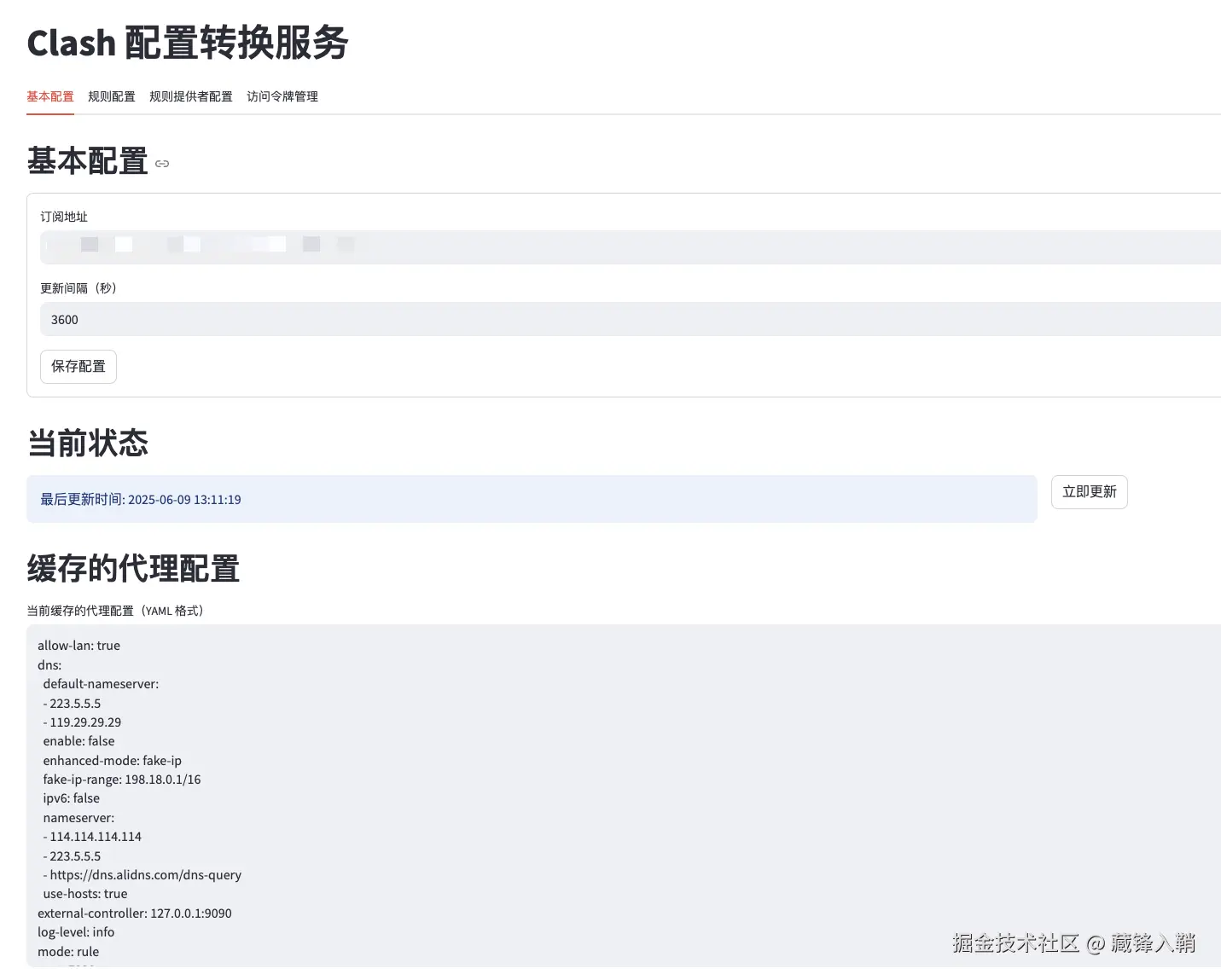This screenshot has height=980, width=1221.
Task: Focus the 更新间隔（秒）field showing 3600
Action: click(631, 319)
